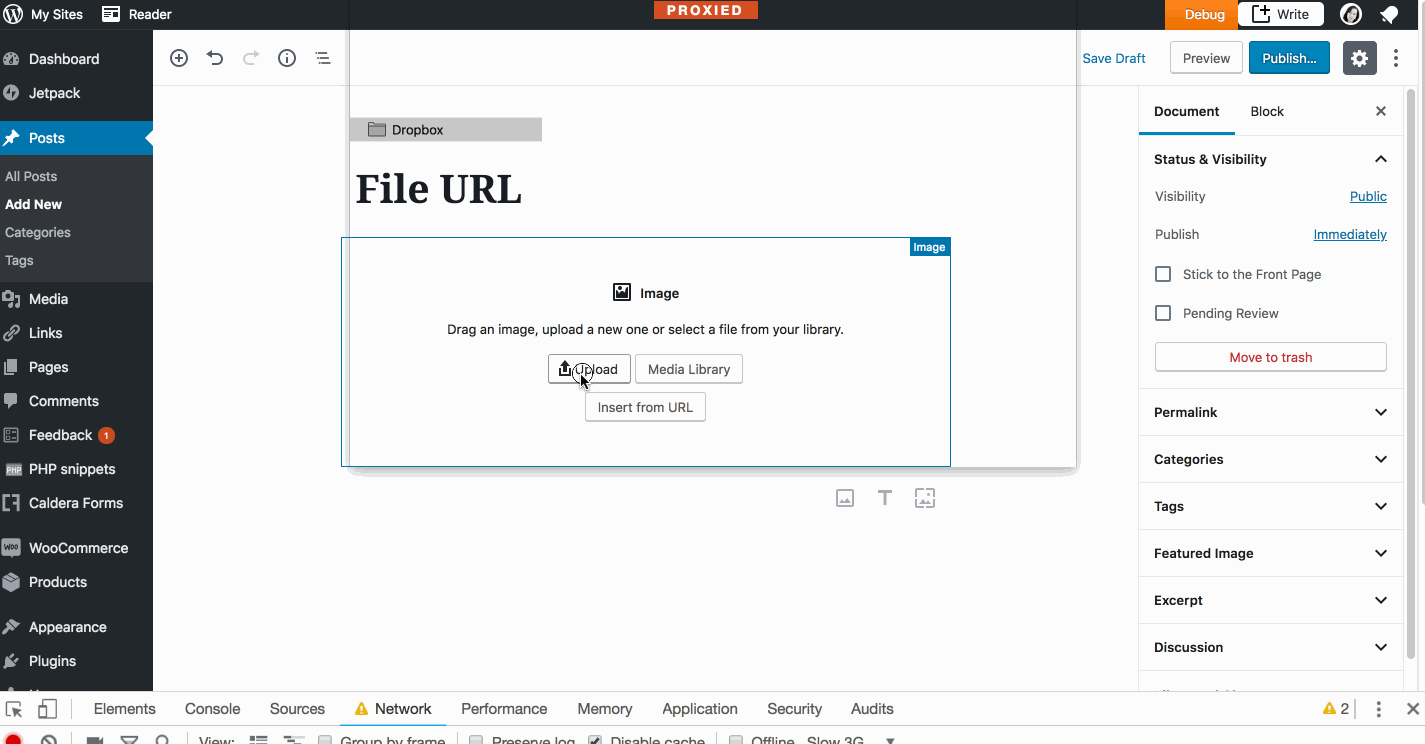Switch to the Block tab
The width and height of the screenshot is (1425, 744).
[x=1266, y=111]
